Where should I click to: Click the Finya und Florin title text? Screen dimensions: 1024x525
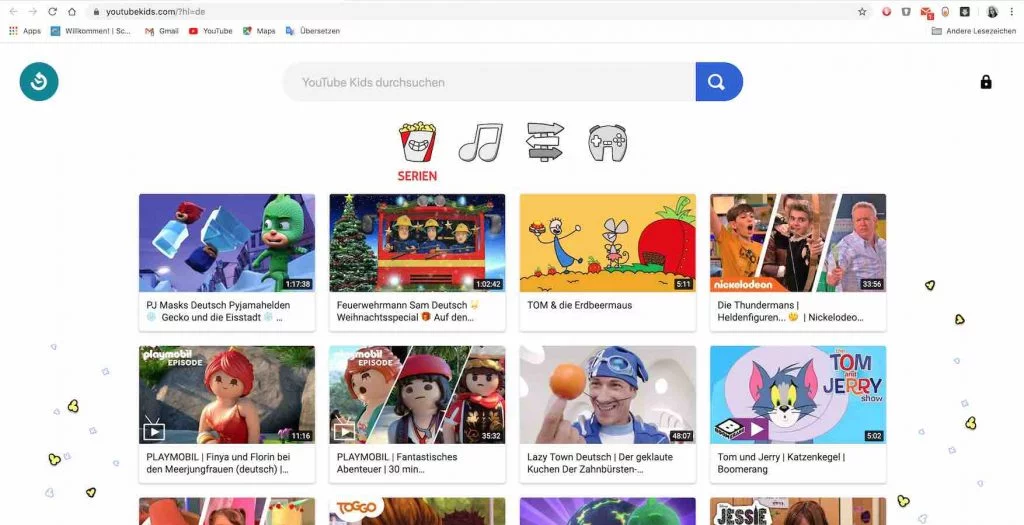[218, 463]
